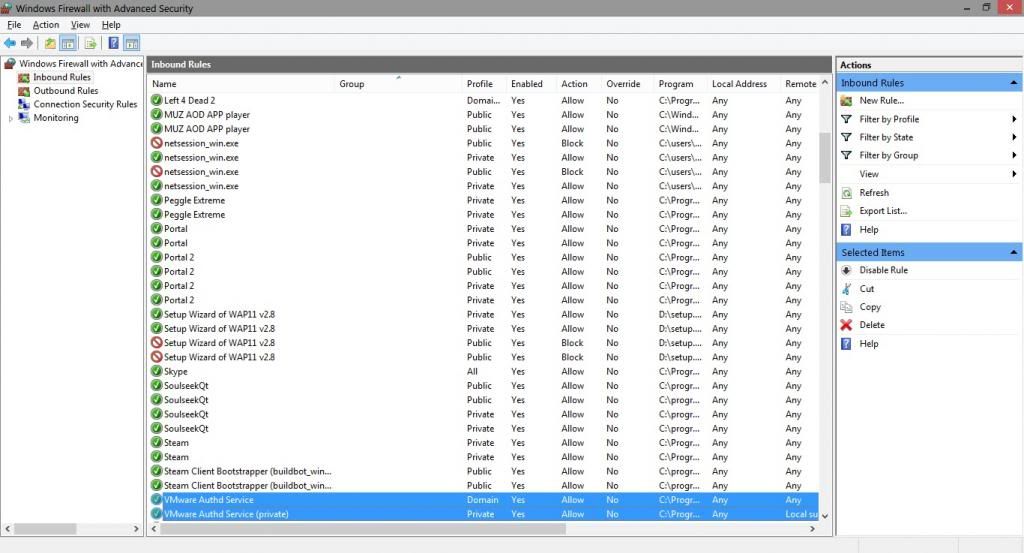Collapse the Inbound Rules actions section
The width and height of the screenshot is (1024, 553).
tap(1013, 83)
